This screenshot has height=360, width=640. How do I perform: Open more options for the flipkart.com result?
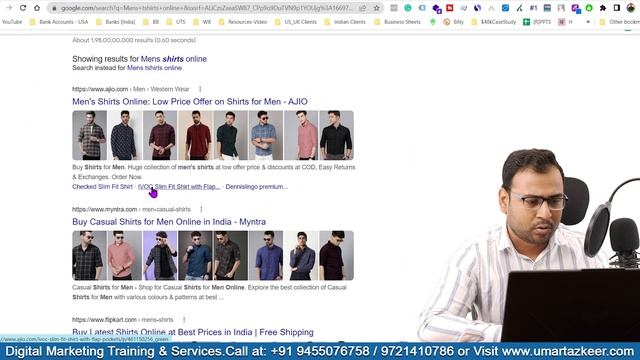[x=184, y=320]
